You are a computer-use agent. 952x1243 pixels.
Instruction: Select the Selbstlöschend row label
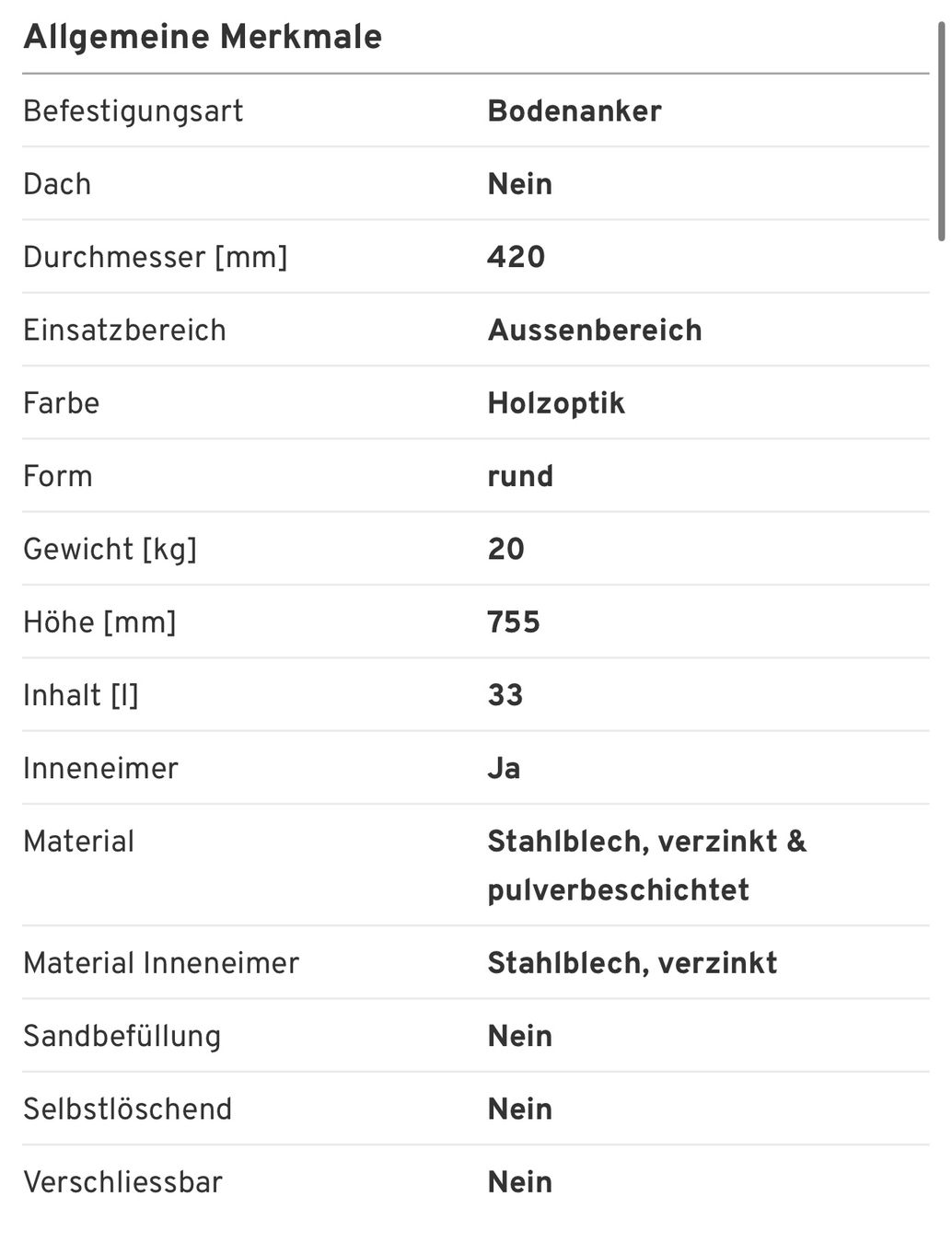click(128, 1109)
